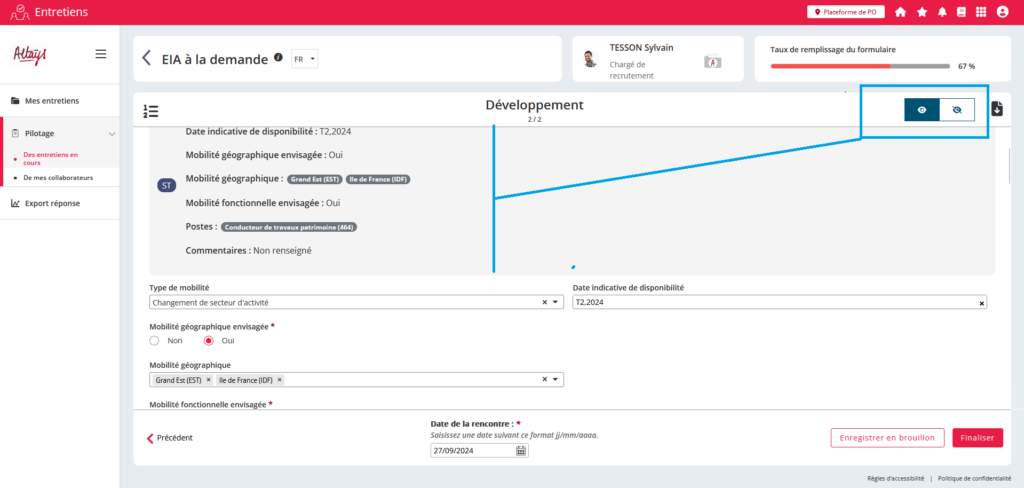The width and height of the screenshot is (1024, 488).
Task: Open the user profile icon
Action: coord(1003,12)
